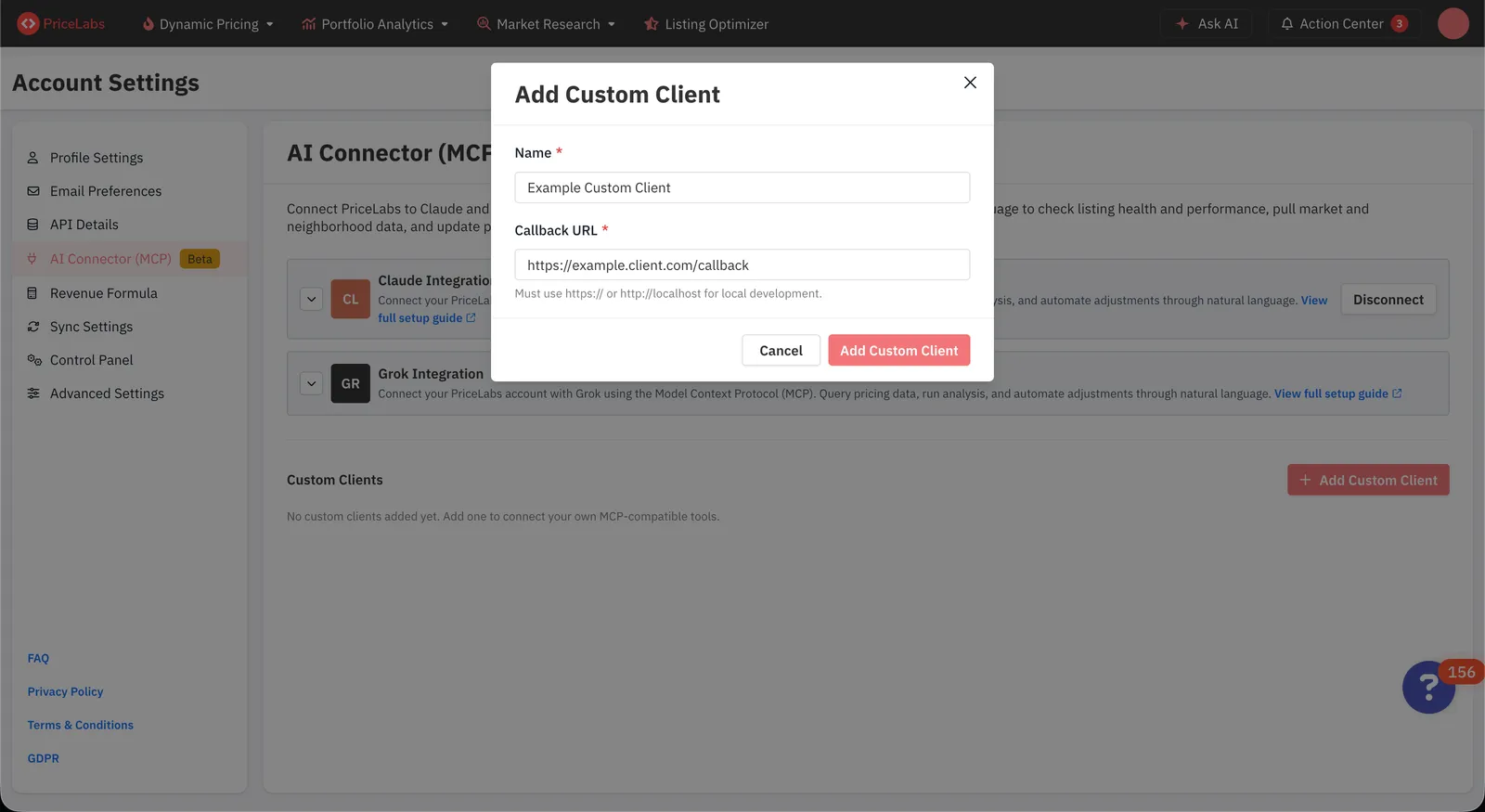Disconnect the Claude Integration
Image resolution: width=1485 pixels, height=812 pixels.
pyautogui.click(x=1388, y=300)
